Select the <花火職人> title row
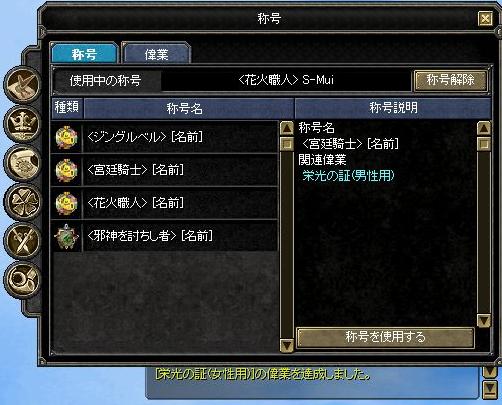 (164, 203)
